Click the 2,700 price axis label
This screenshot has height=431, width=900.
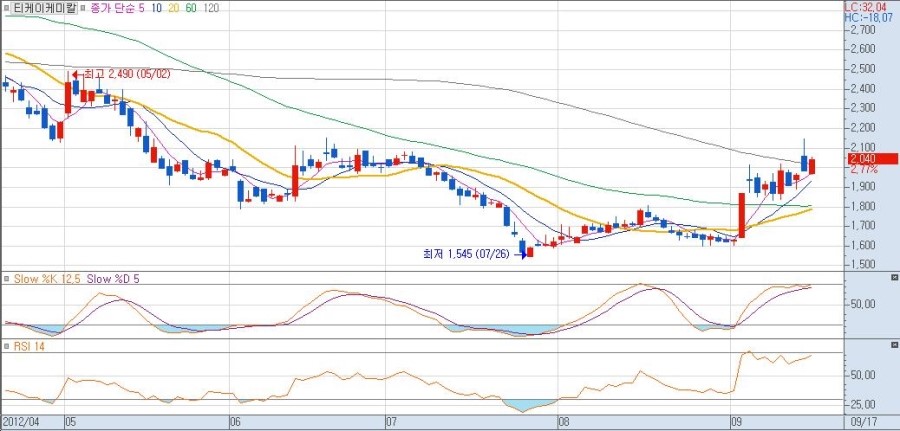[x=863, y=29]
